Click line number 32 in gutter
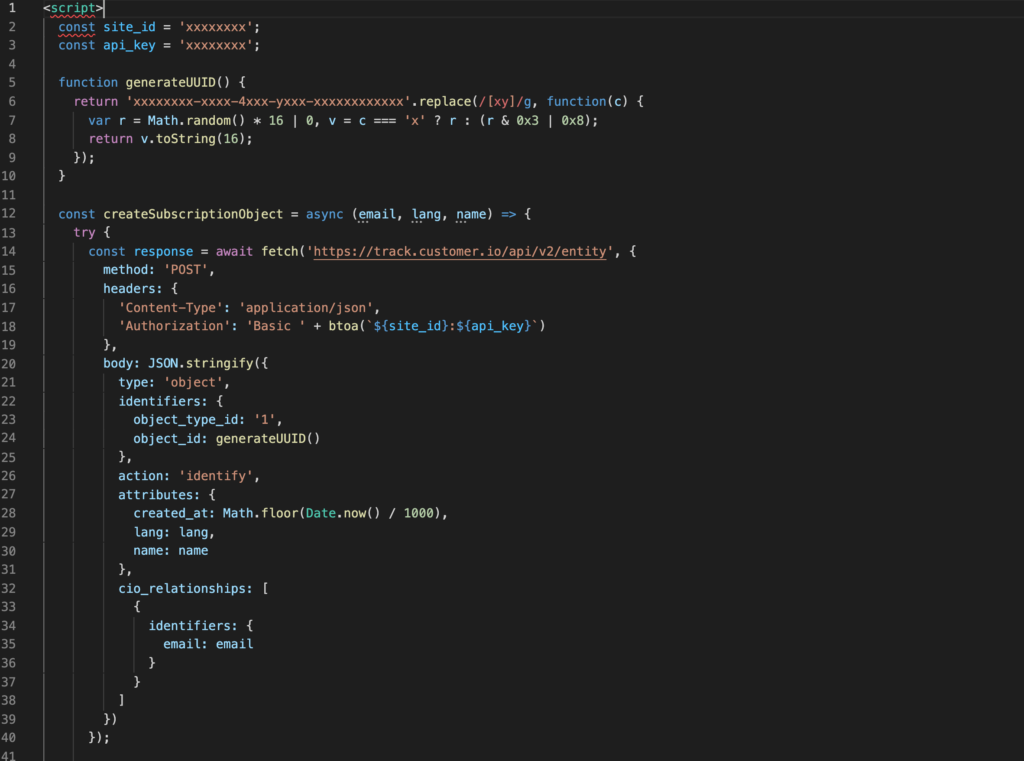This screenshot has width=1024, height=761. point(8,589)
